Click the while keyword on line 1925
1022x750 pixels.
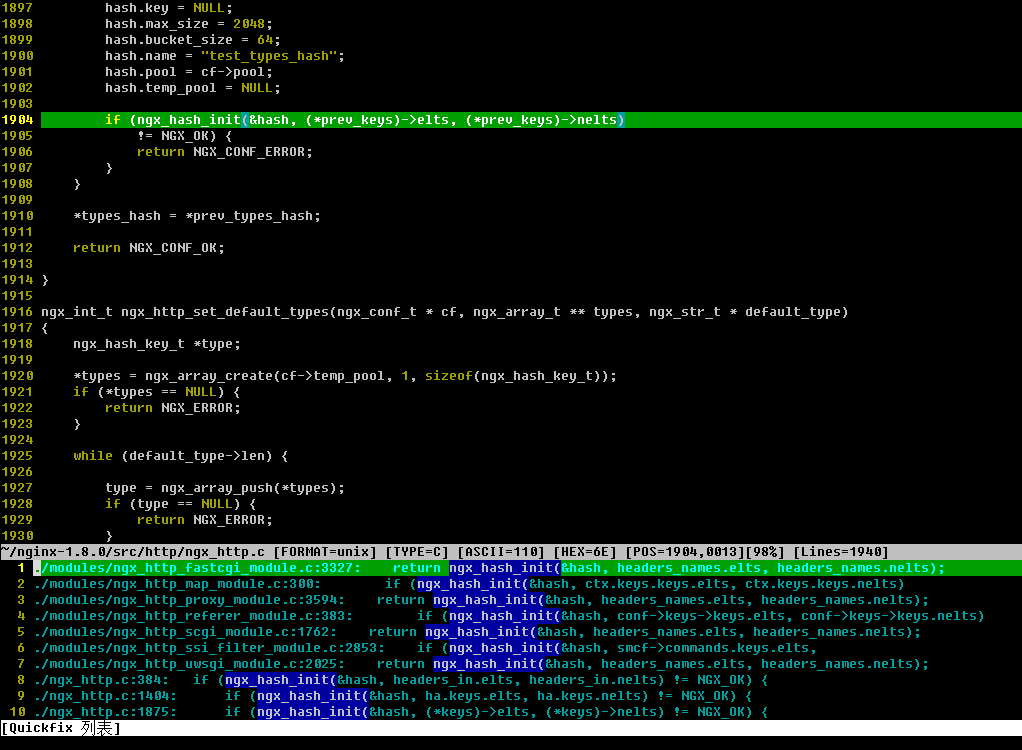tap(92, 456)
